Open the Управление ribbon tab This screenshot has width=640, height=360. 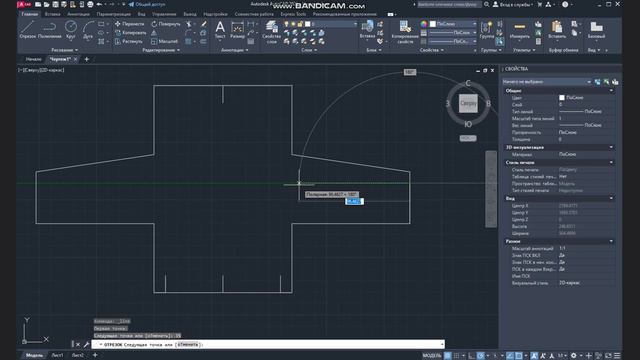point(164,14)
